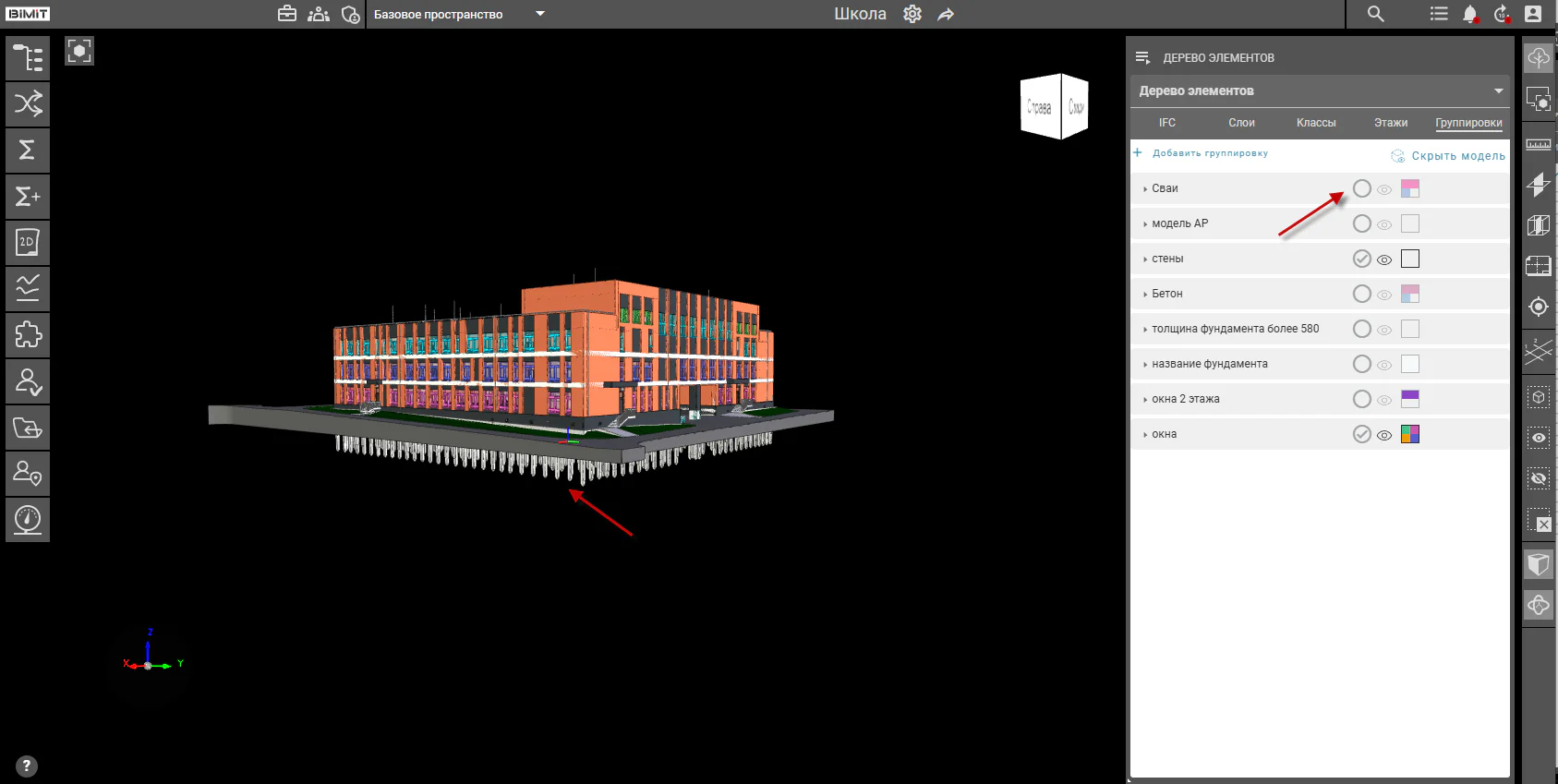Uncheck the окна grouping circle
The height and width of the screenshot is (784, 1558).
coord(1361,434)
